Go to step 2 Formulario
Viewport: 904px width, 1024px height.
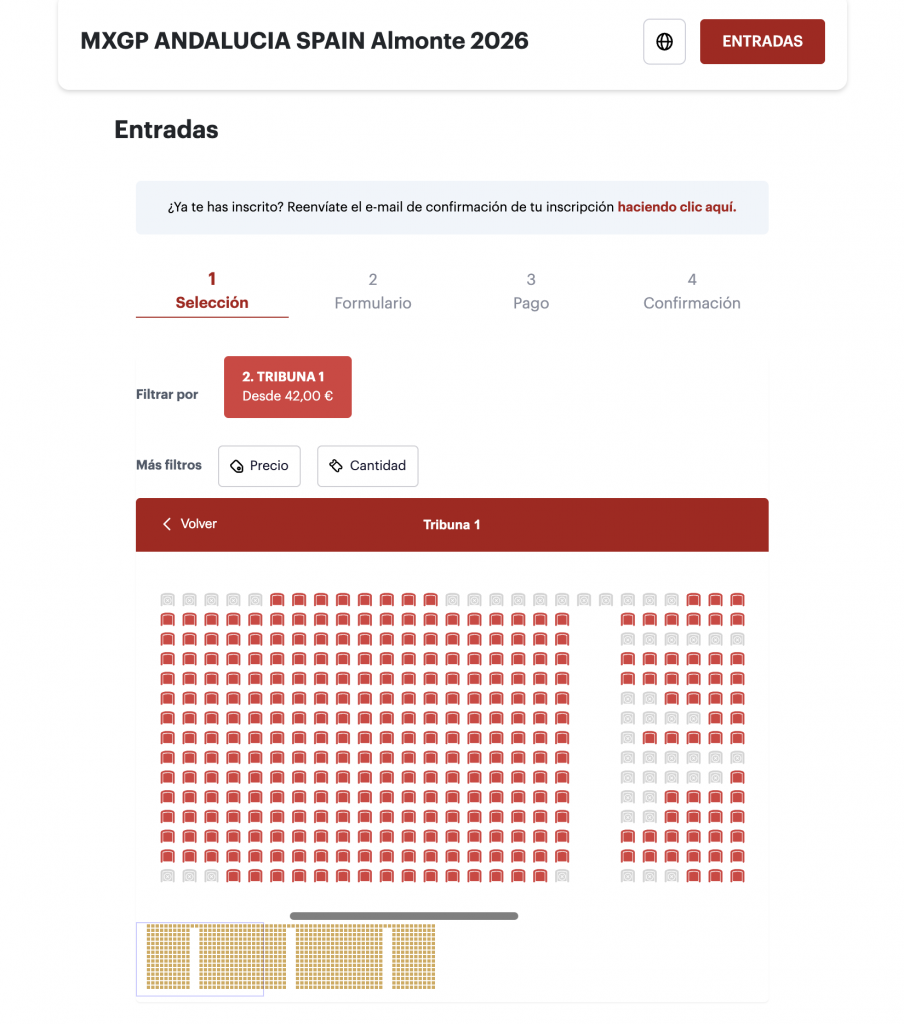click(x=373, y=291)
